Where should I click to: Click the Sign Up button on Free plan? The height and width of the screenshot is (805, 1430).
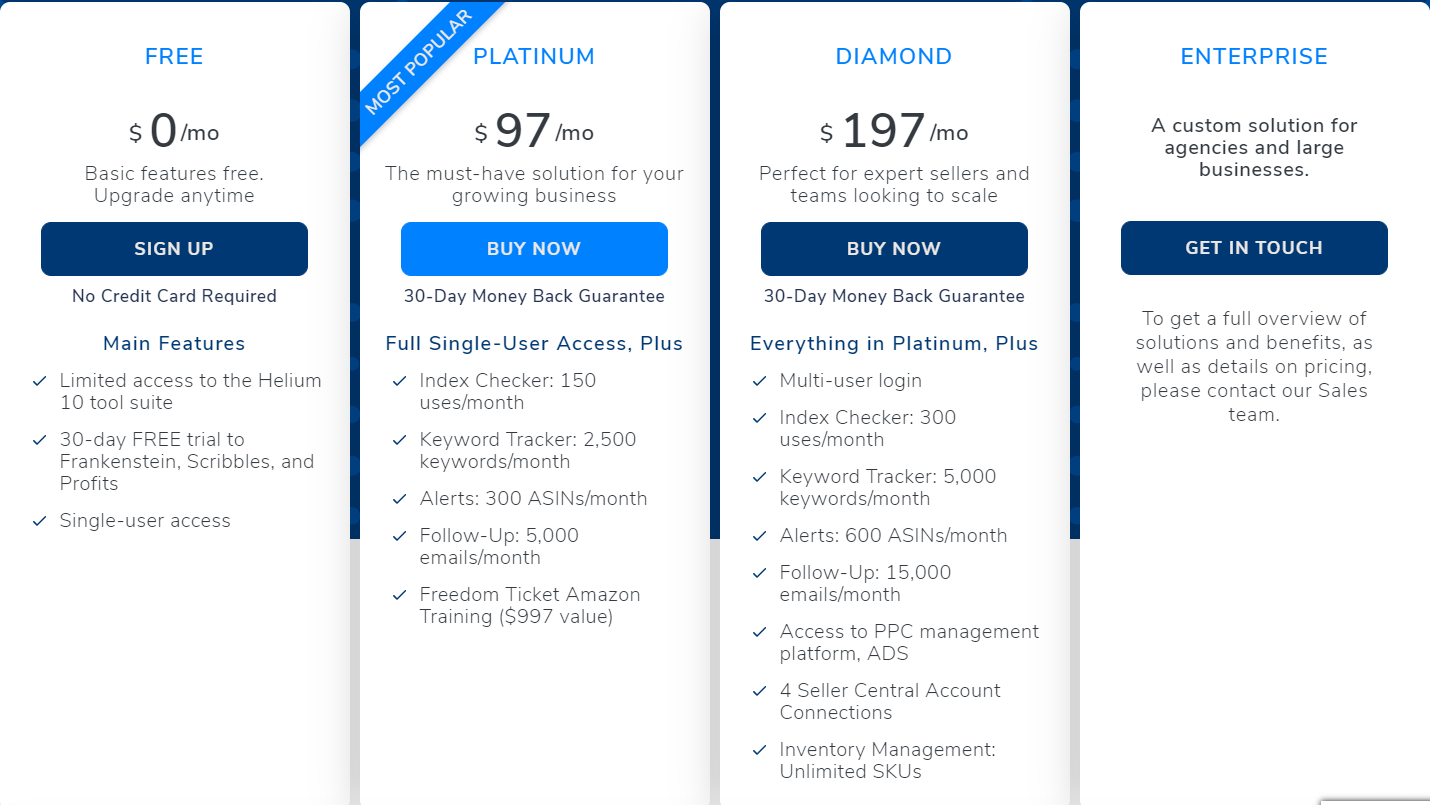[x=174, y=249]
